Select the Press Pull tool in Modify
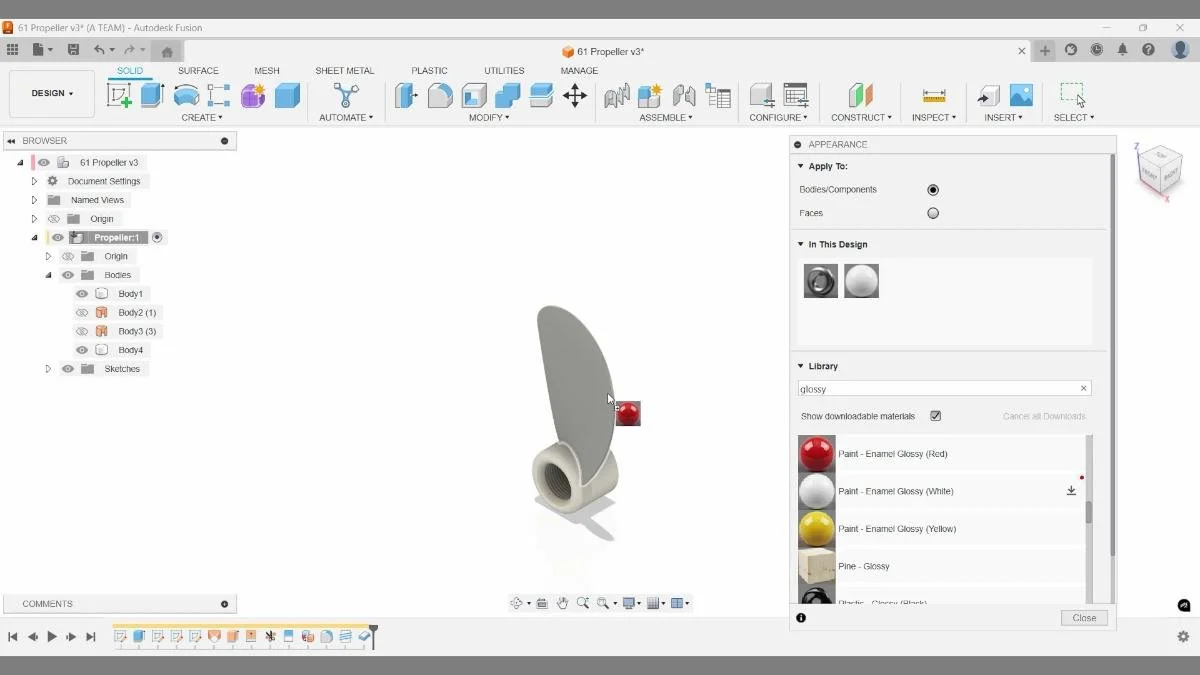1200x675 pixels. click(x=406, y=96)
